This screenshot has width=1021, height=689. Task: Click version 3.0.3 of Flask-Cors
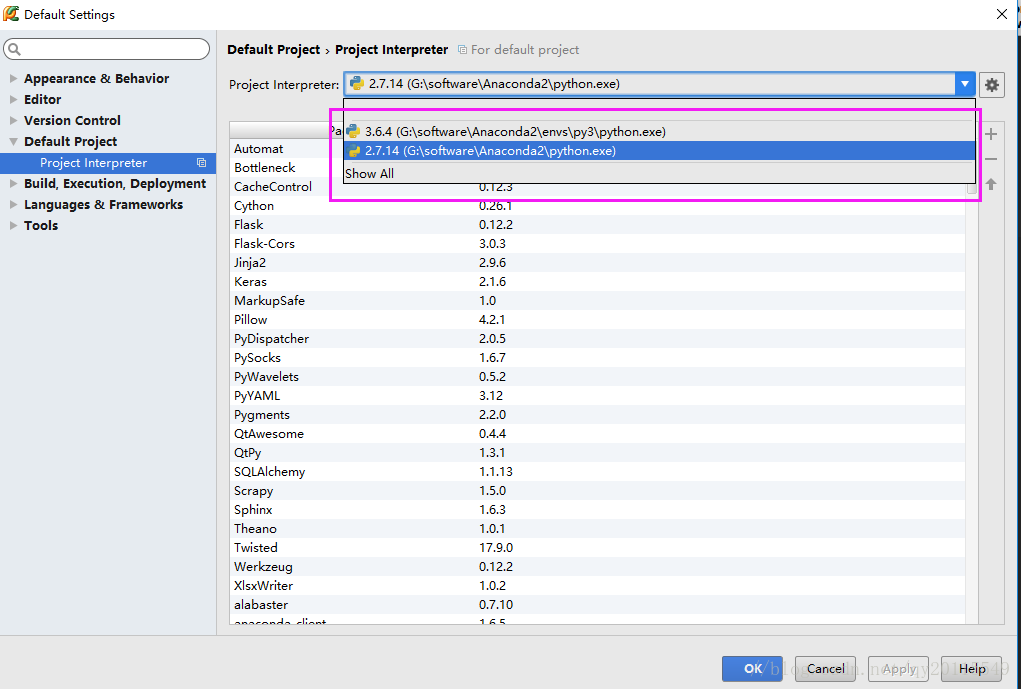[492, 244]
